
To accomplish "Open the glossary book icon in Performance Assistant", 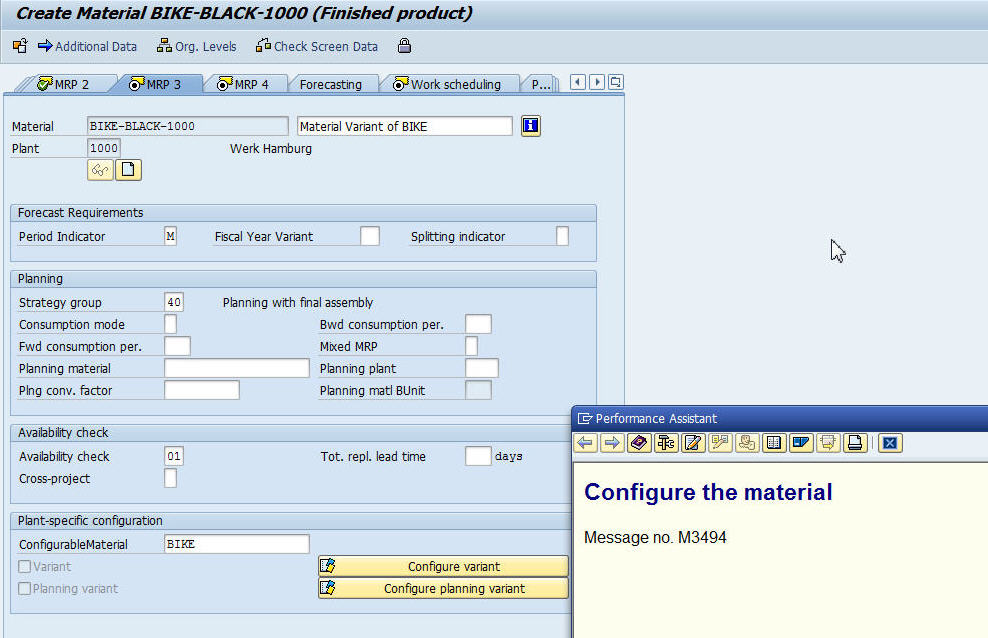I will pyautogui.click(x=639, y=442).
